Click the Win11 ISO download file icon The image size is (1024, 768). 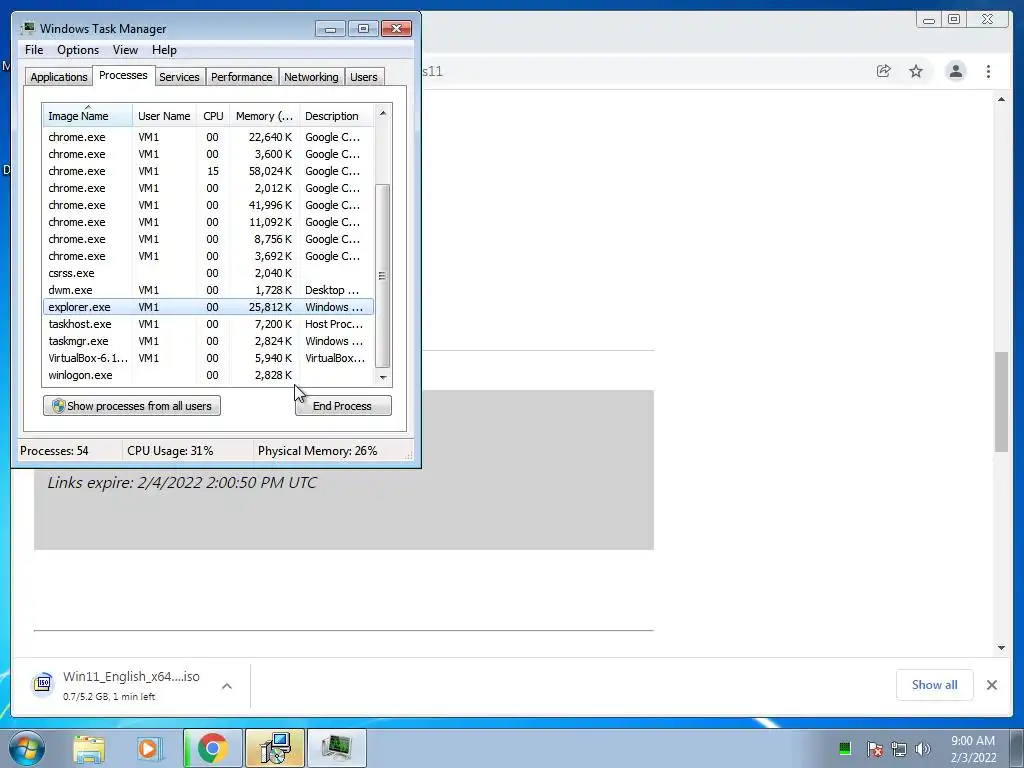click(43, 684)
